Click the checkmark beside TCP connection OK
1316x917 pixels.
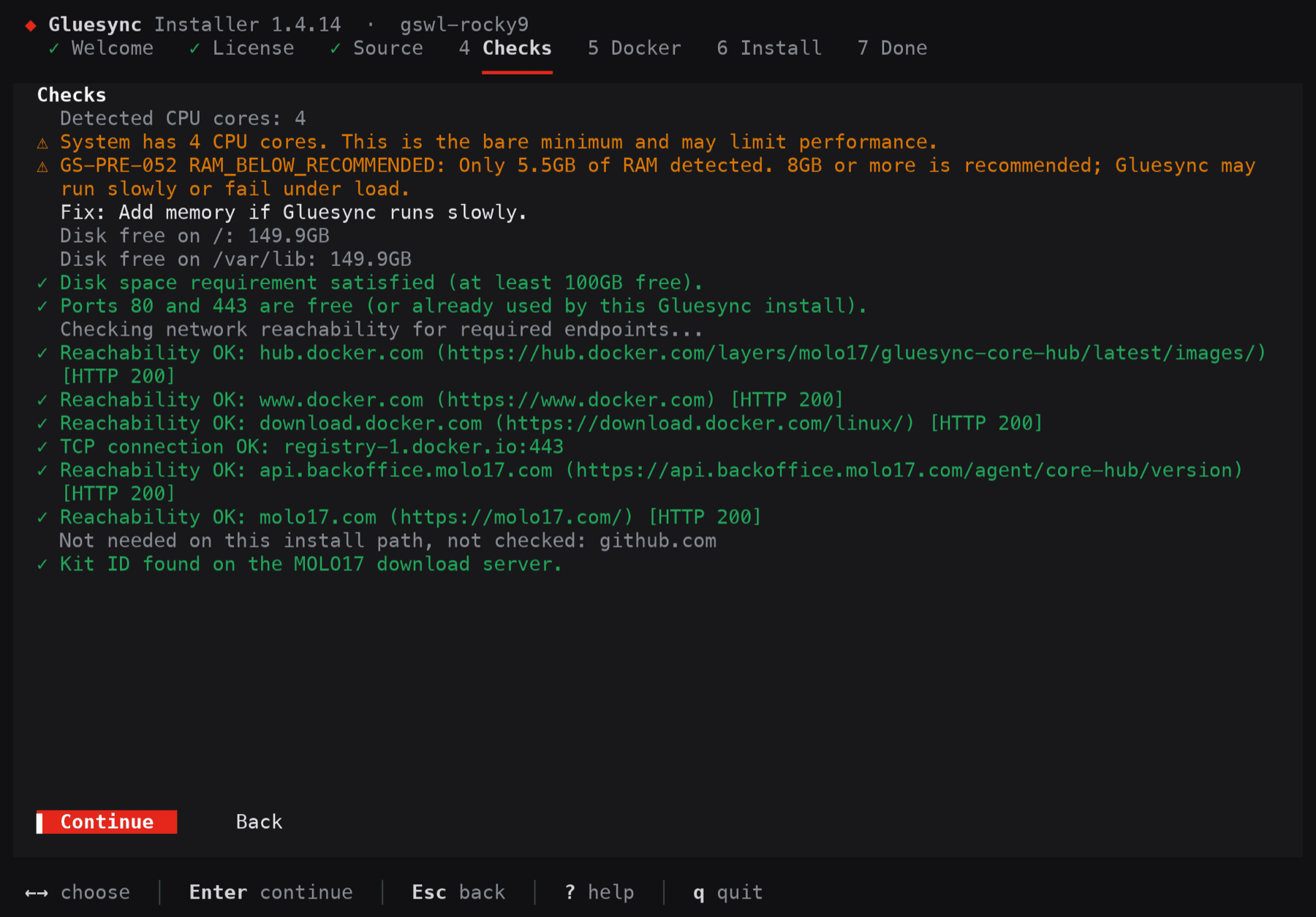click(42, 447)
